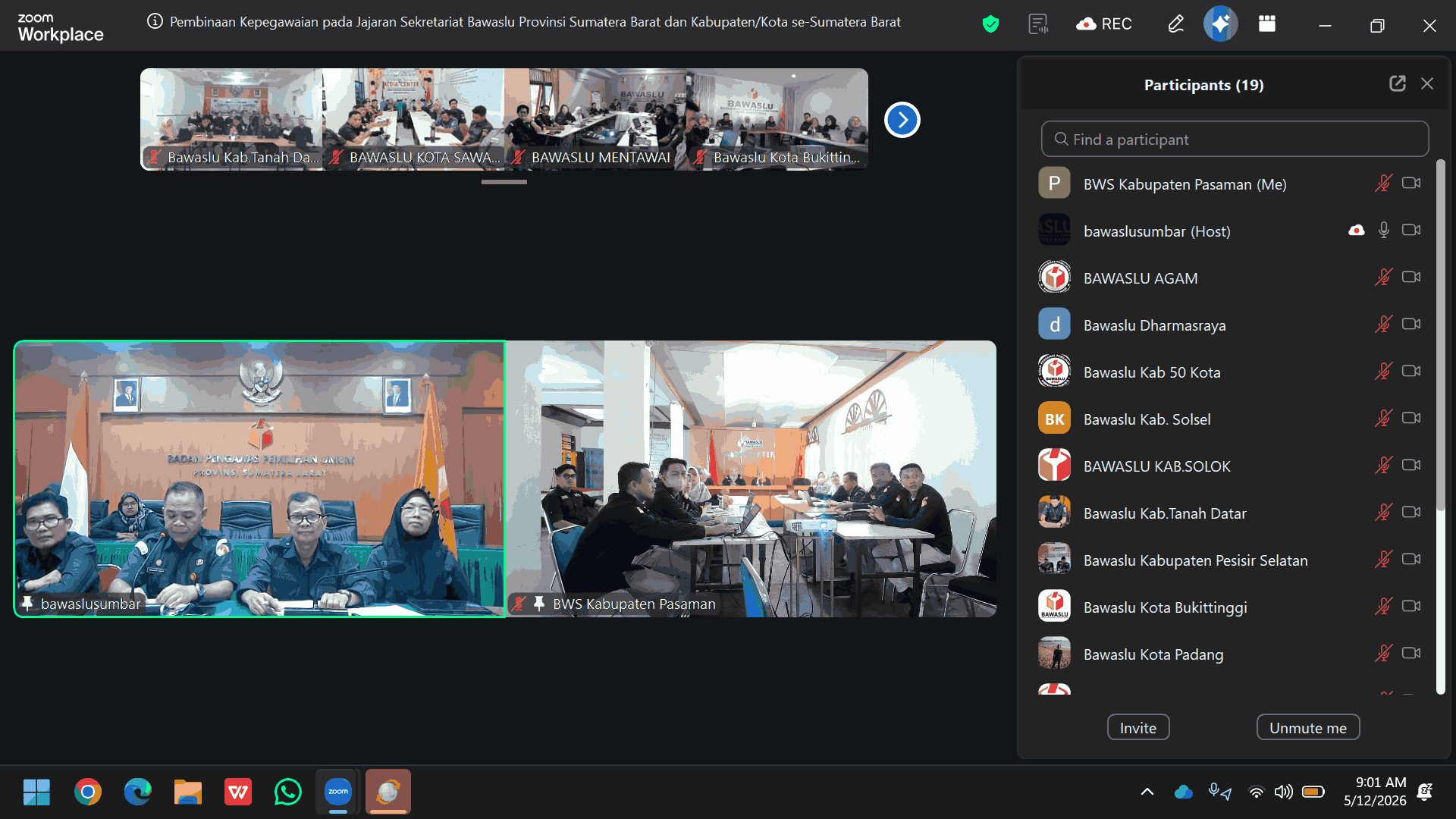
Task: Open the annotate pencil icon
Action: tap(1175, 24)
